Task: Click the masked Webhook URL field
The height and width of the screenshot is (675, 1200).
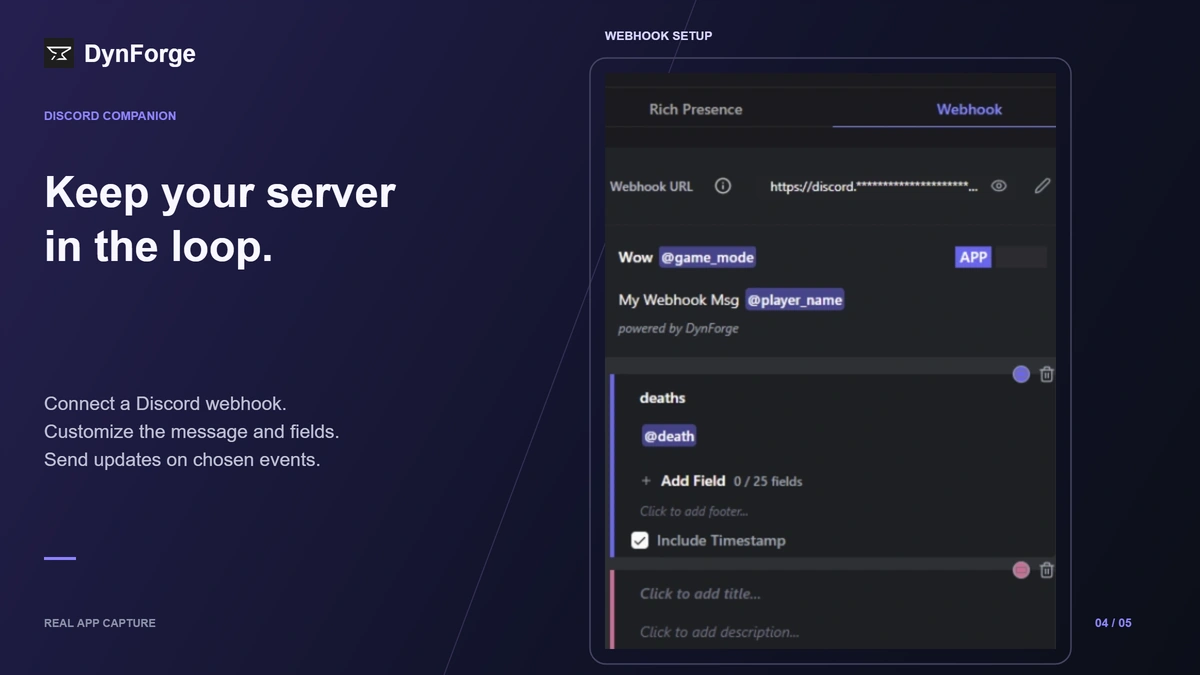Action: (x=874, y=186)
